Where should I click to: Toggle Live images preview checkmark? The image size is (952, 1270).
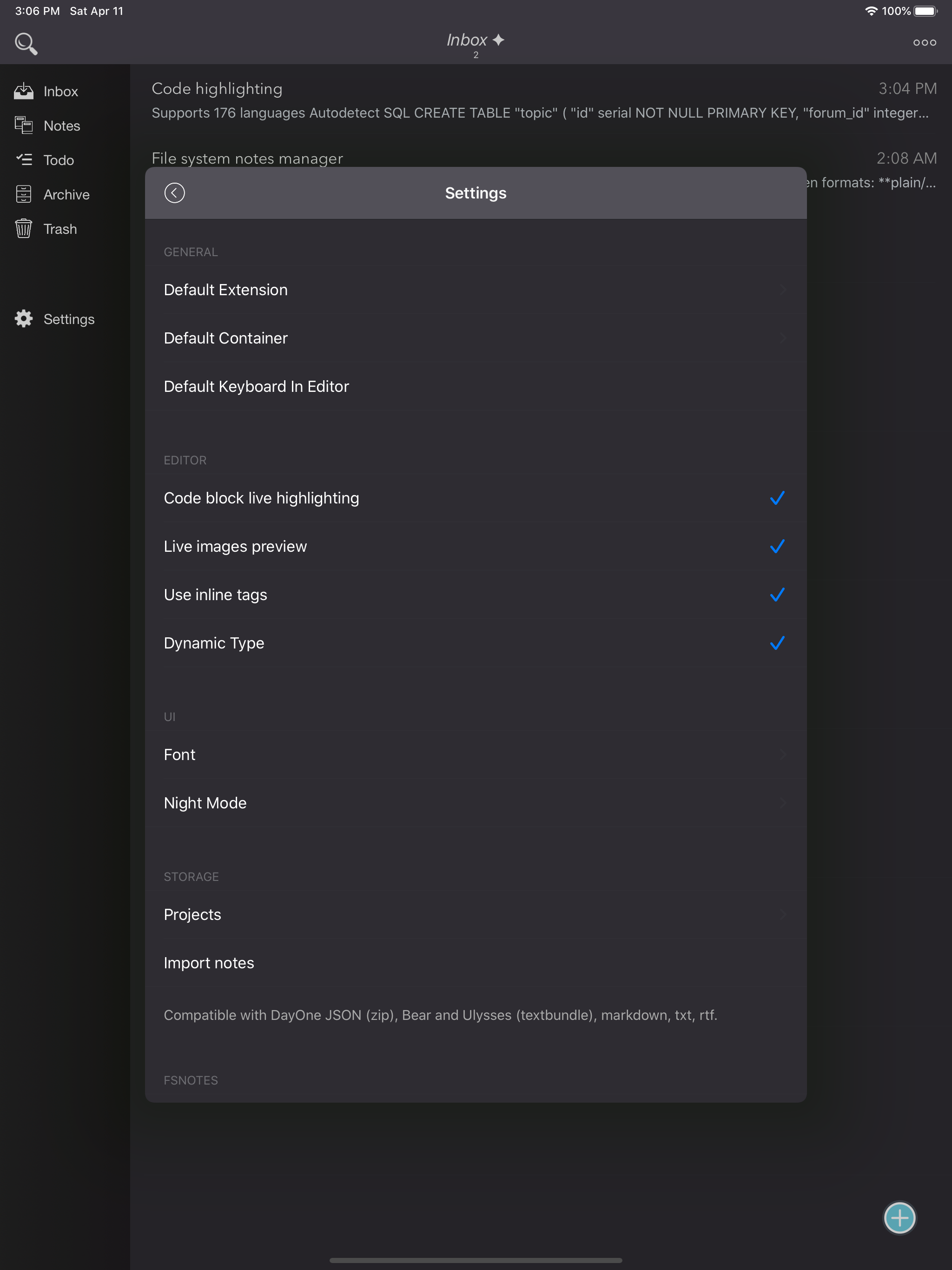pyautogui.click(x=777, y=546)
